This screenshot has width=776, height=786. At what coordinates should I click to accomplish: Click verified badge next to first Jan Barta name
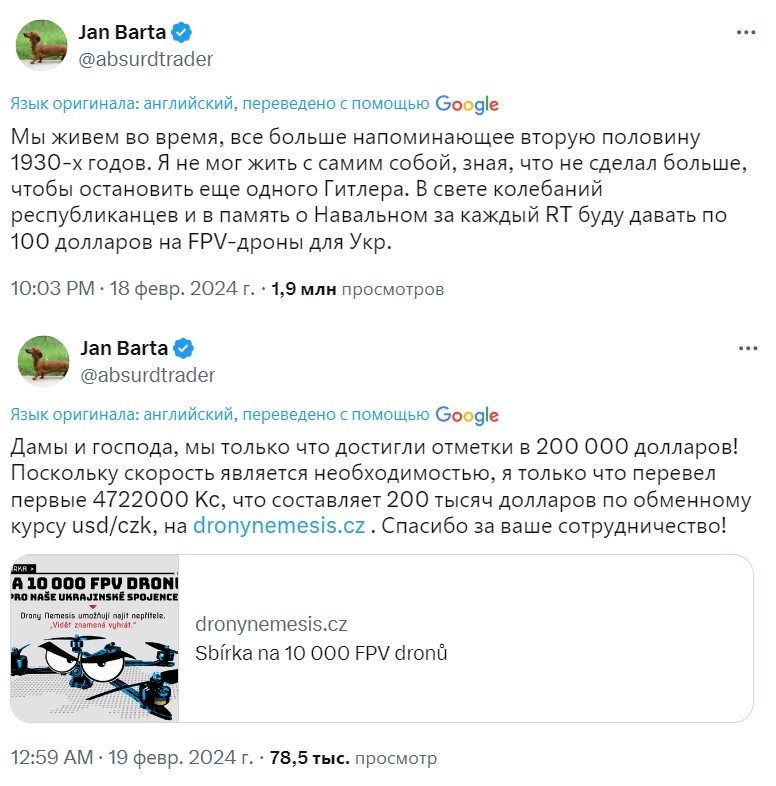coord(181,33)
